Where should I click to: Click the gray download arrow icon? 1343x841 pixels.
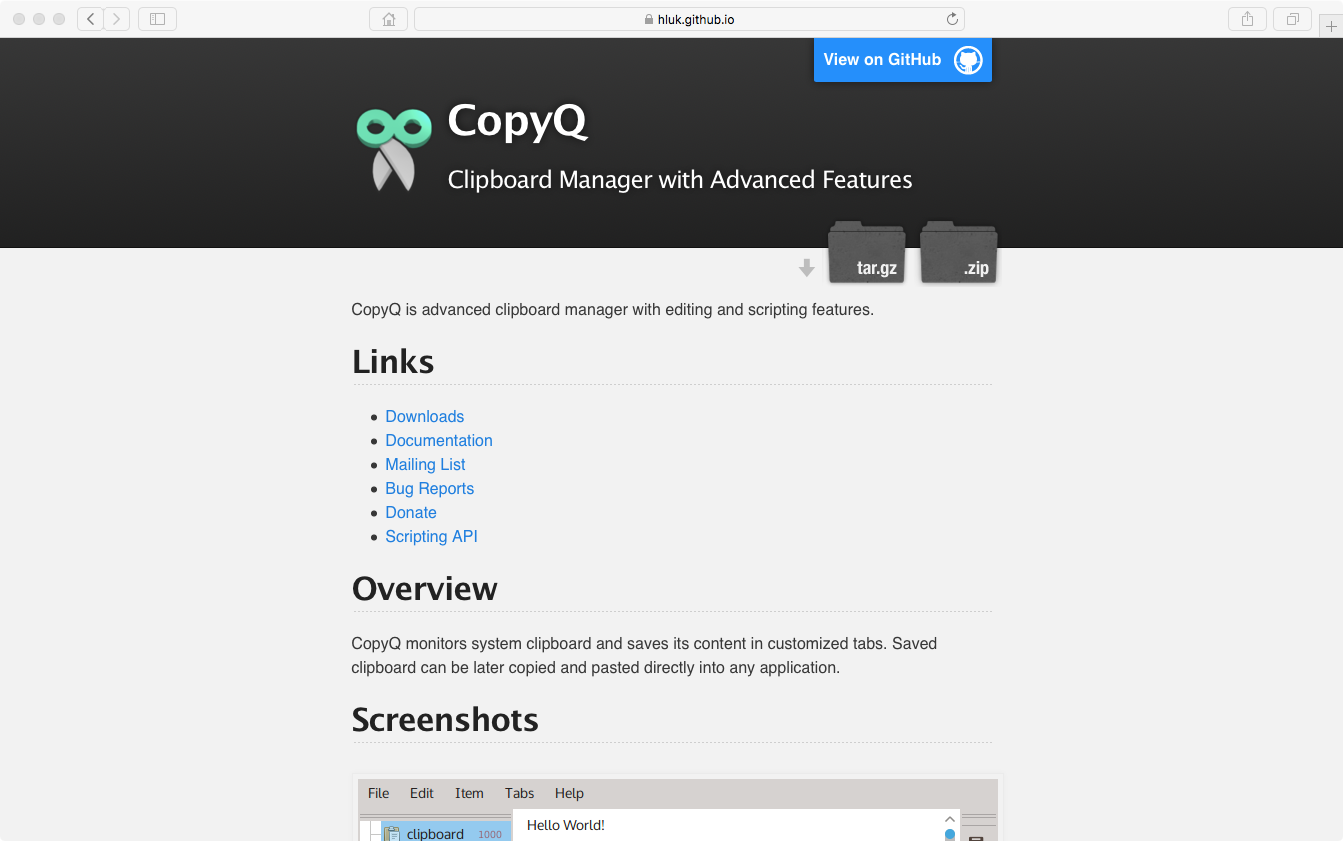click(x=806, y=267)
